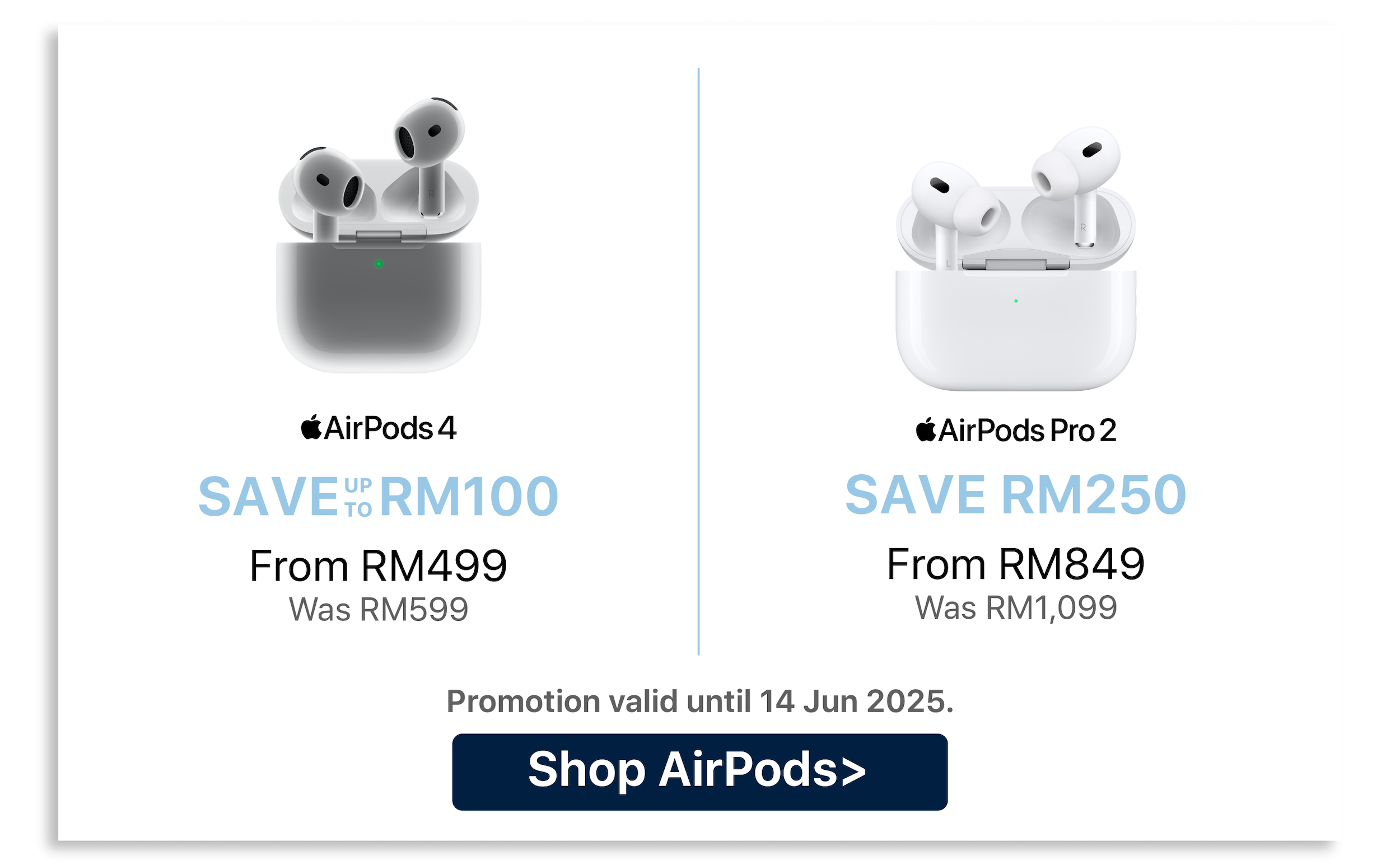Click the promotion valid until 14 Jun 2025 note

699,702
